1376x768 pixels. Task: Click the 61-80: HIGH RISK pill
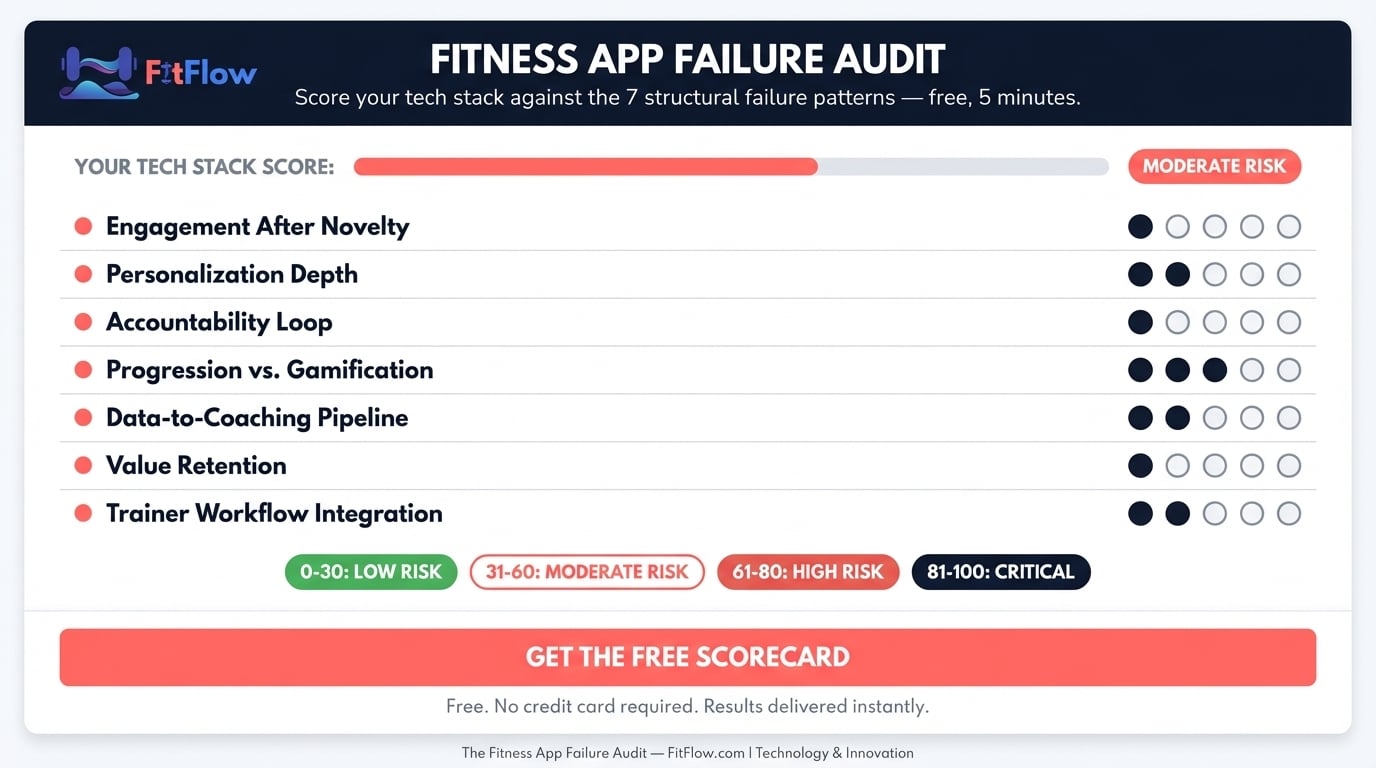click(808, 572)
